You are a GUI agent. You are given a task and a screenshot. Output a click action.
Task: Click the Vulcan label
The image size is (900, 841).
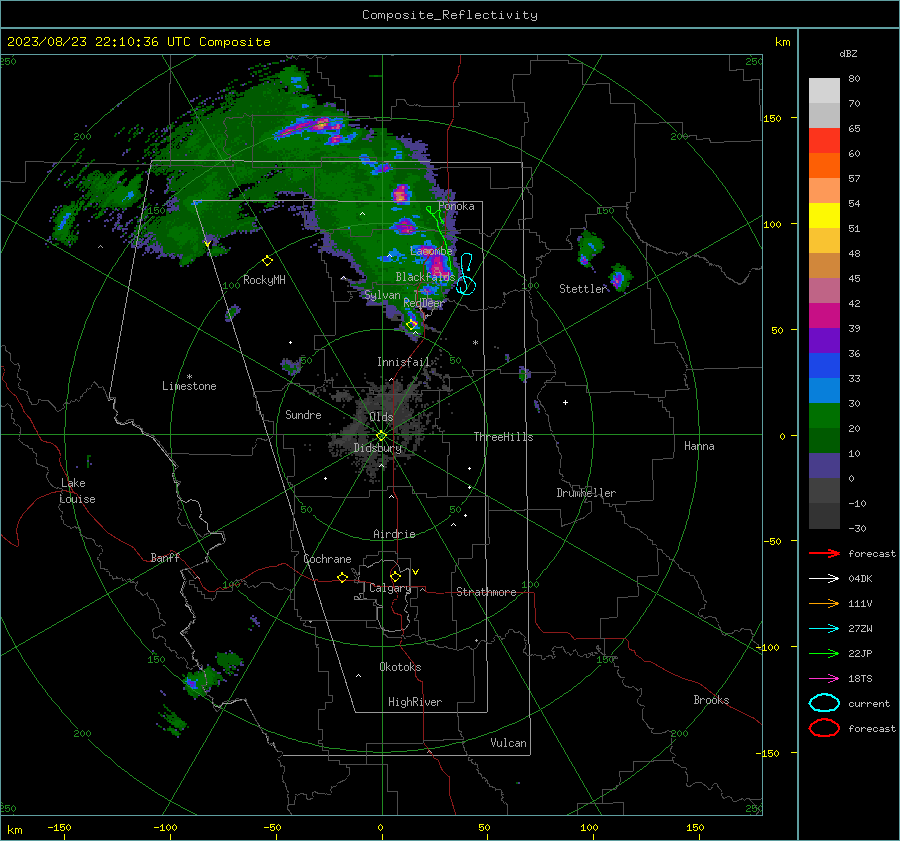508,743
